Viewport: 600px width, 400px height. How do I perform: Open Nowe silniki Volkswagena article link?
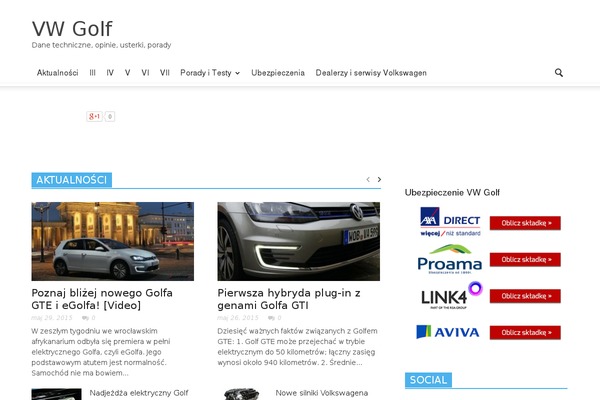322,393
